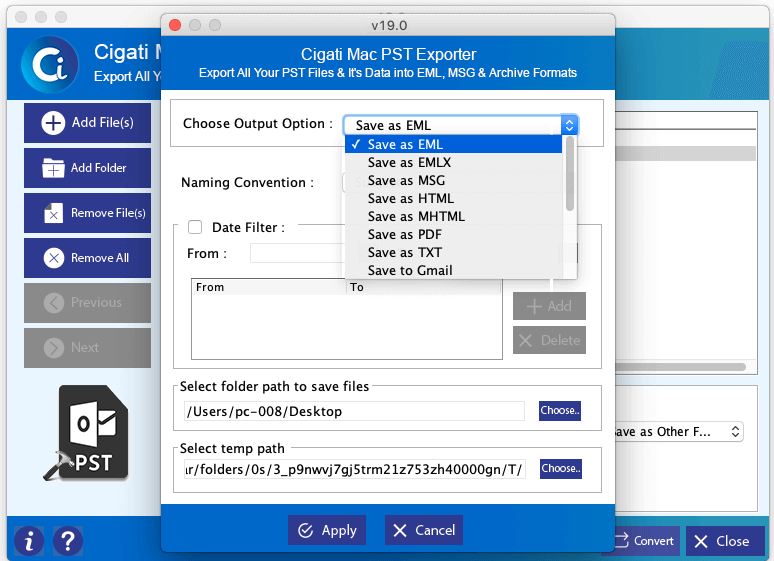The width and height of the screenshot is (774, 561).
Task: Enable the Date Filter checkbox
Action: [x=195, y=227]
